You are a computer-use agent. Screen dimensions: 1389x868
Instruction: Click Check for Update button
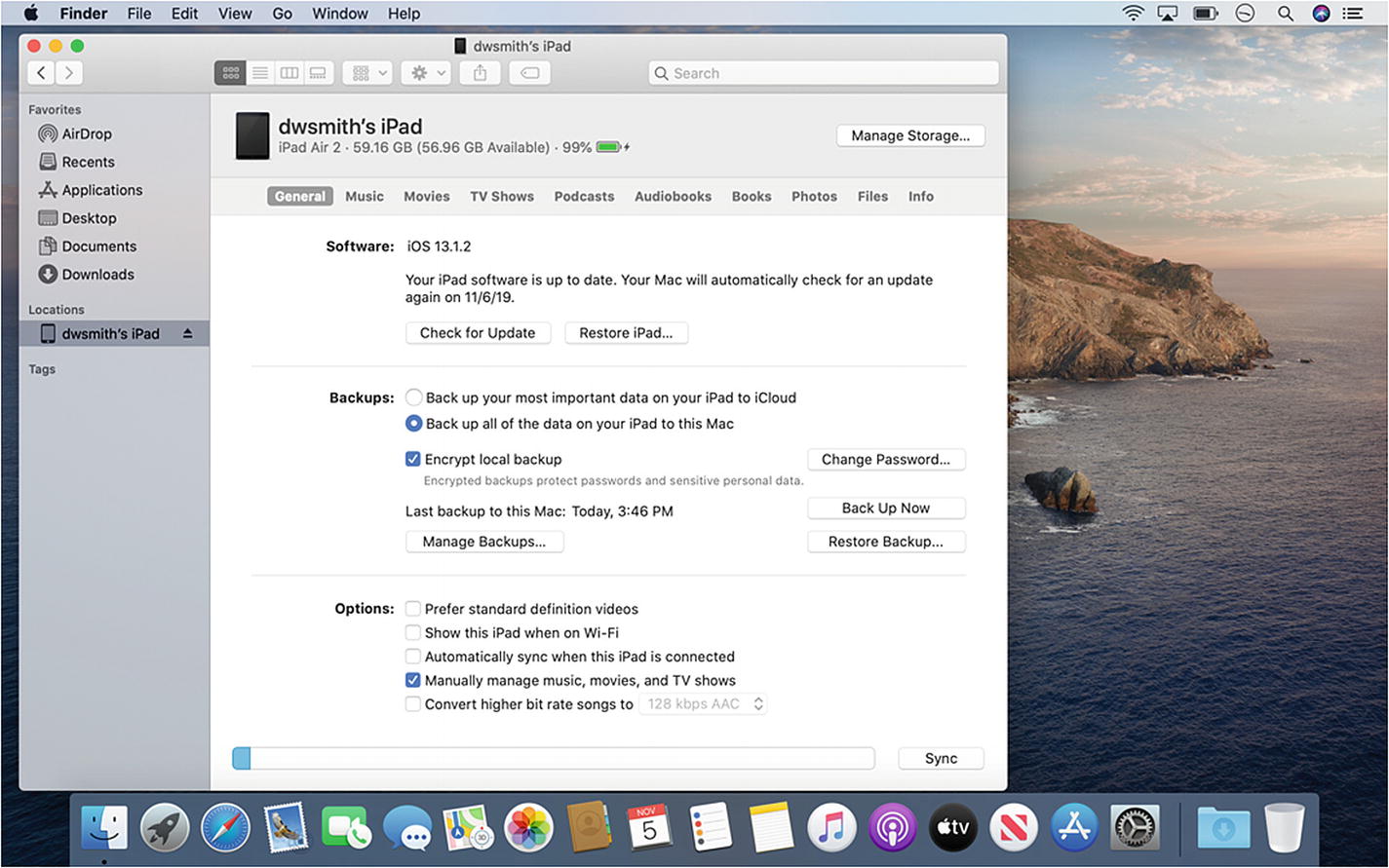478,333
